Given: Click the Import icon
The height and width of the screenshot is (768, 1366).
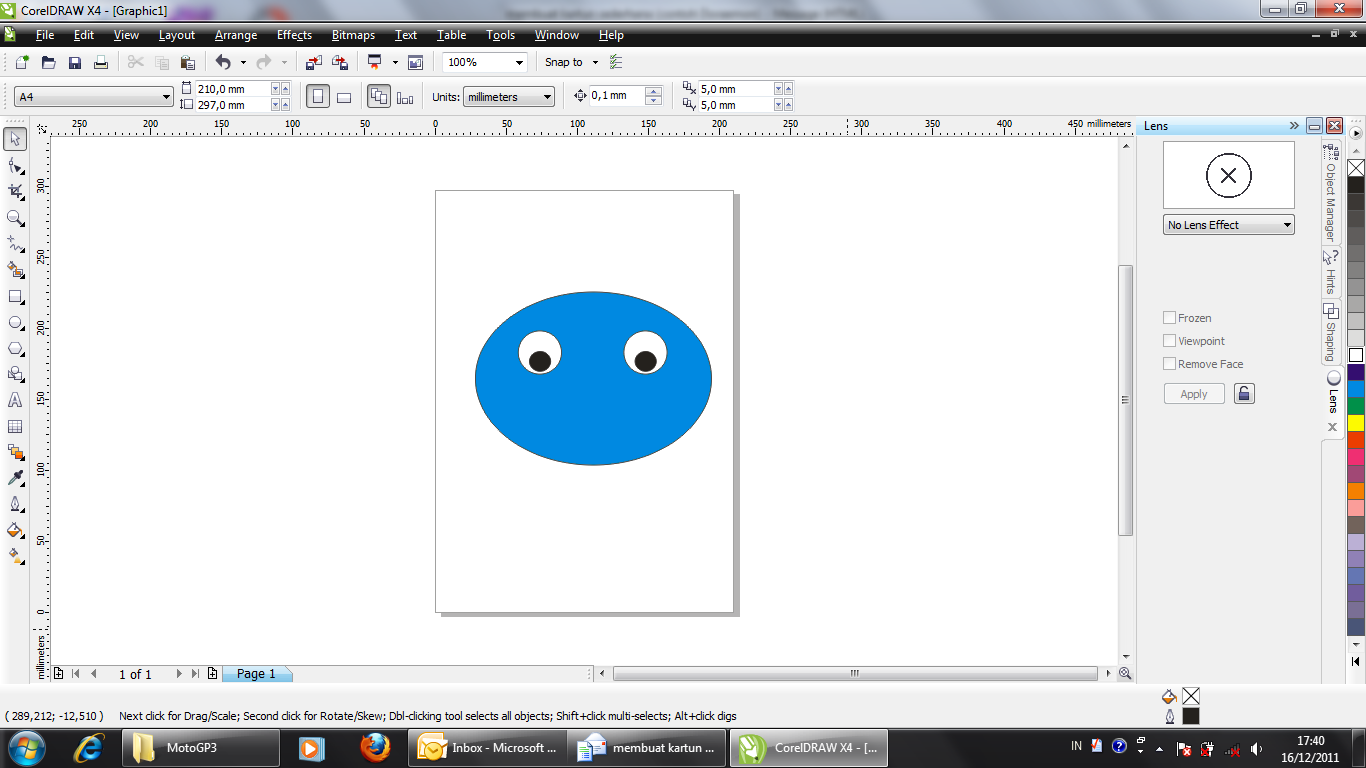Looking at the screenshot, I should [x=314, y=62].
